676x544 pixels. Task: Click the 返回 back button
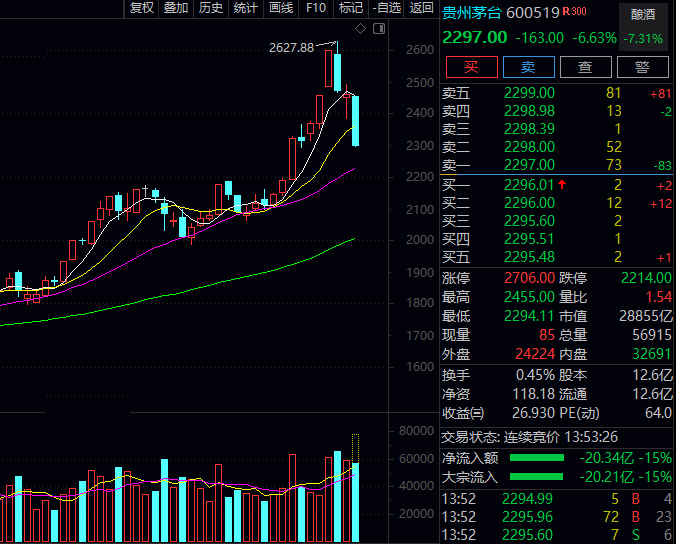pos(421,8)
